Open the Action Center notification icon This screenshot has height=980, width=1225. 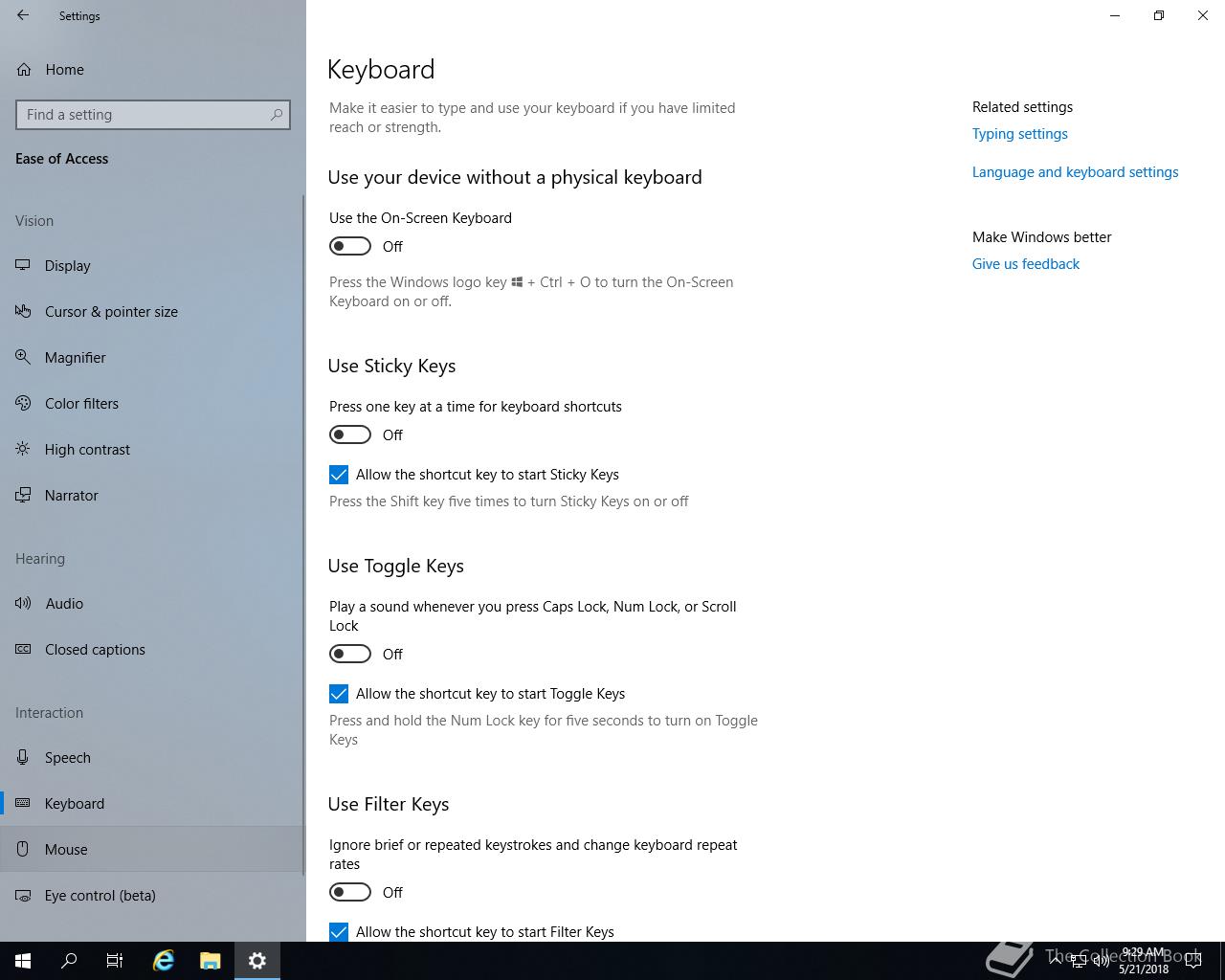coord(1192,961)
